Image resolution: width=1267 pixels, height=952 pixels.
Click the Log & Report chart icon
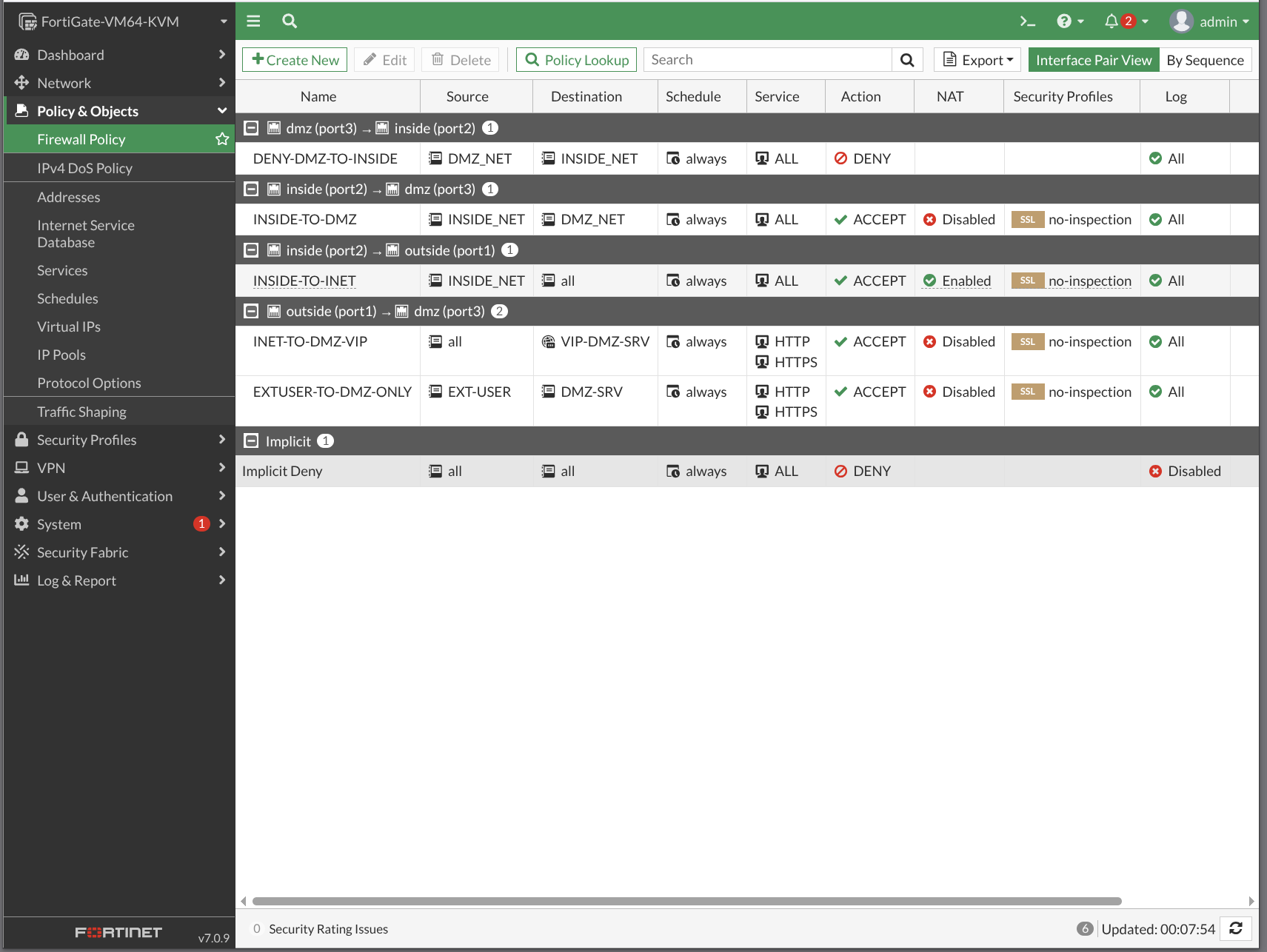(x=21, y=580)
